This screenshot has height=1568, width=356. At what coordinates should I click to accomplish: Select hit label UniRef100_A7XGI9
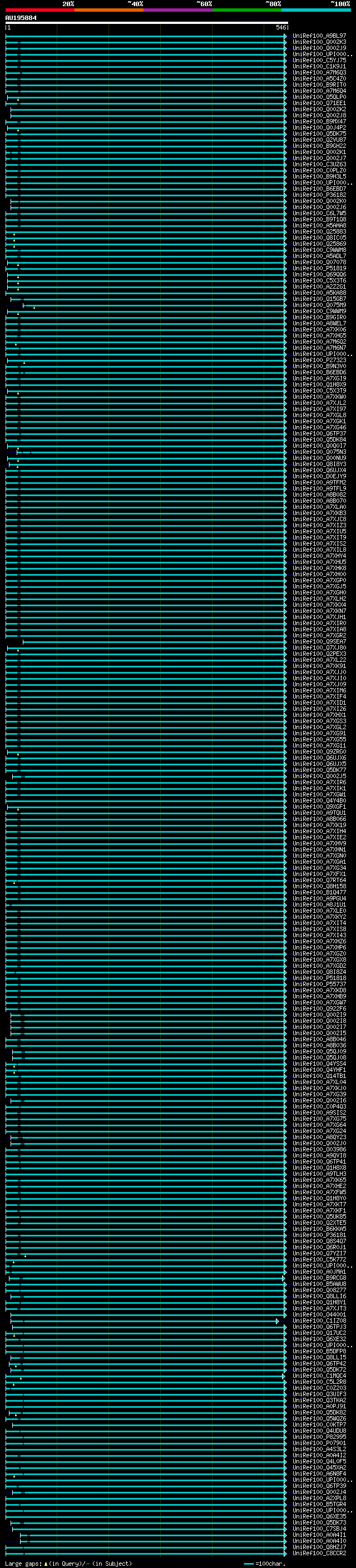(x=319, y=379)
